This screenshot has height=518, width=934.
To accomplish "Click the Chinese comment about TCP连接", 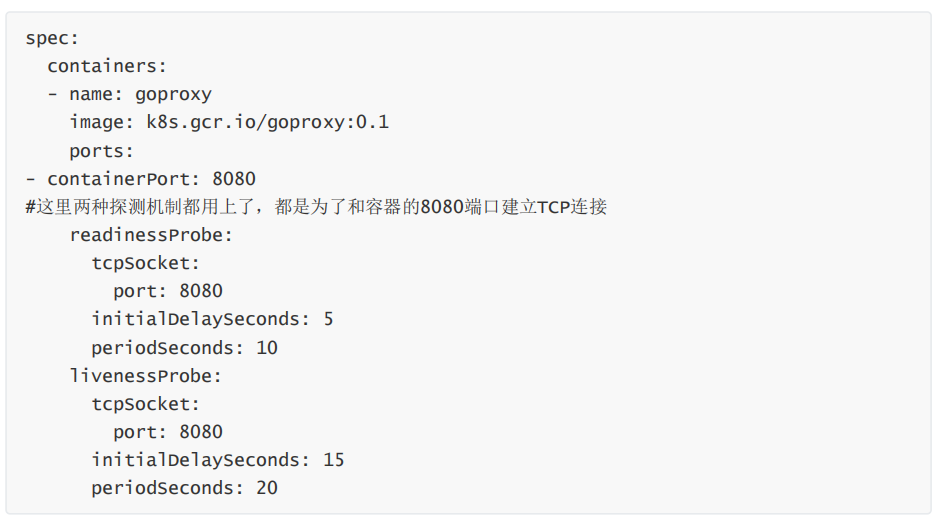I will click(316, 207).
